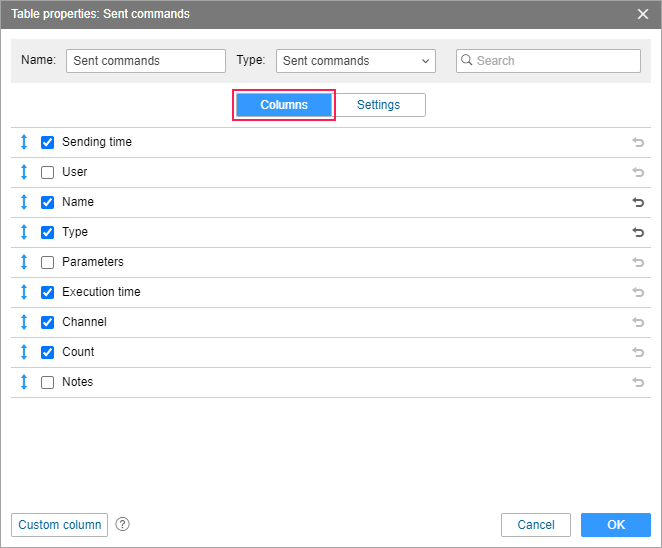This screenshot has height=548, width=662.
Task: Click the reset arrow for Count row
Action: pyautogui.click(x=638, y=352)
